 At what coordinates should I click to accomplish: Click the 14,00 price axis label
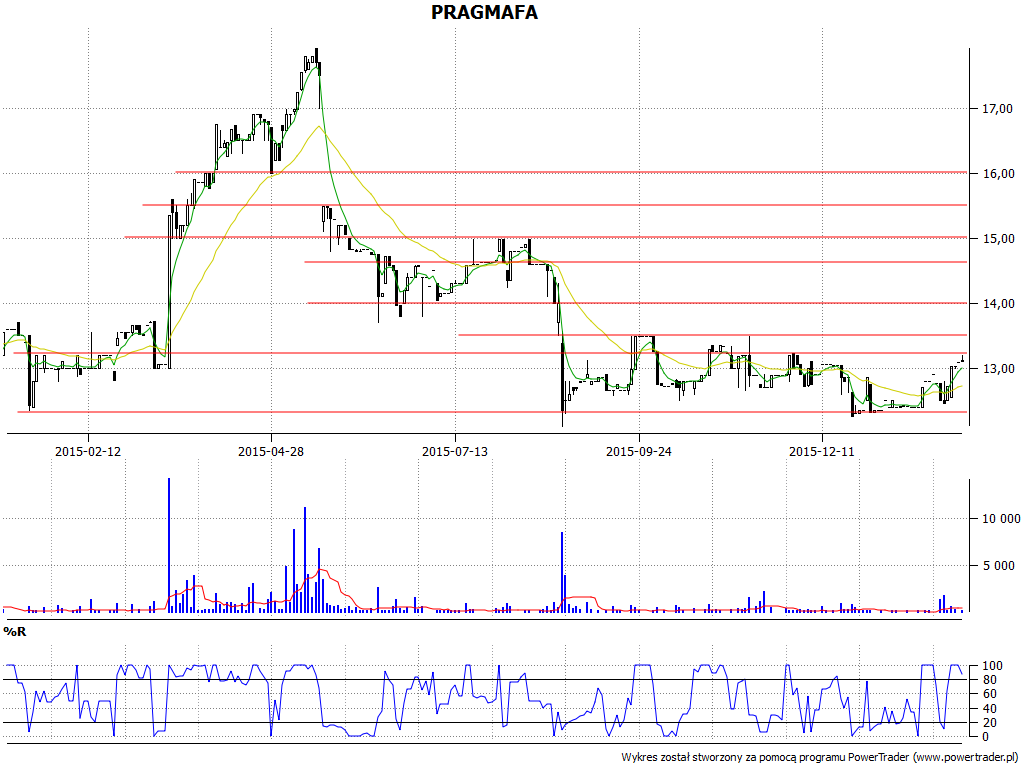coord(998,303)
